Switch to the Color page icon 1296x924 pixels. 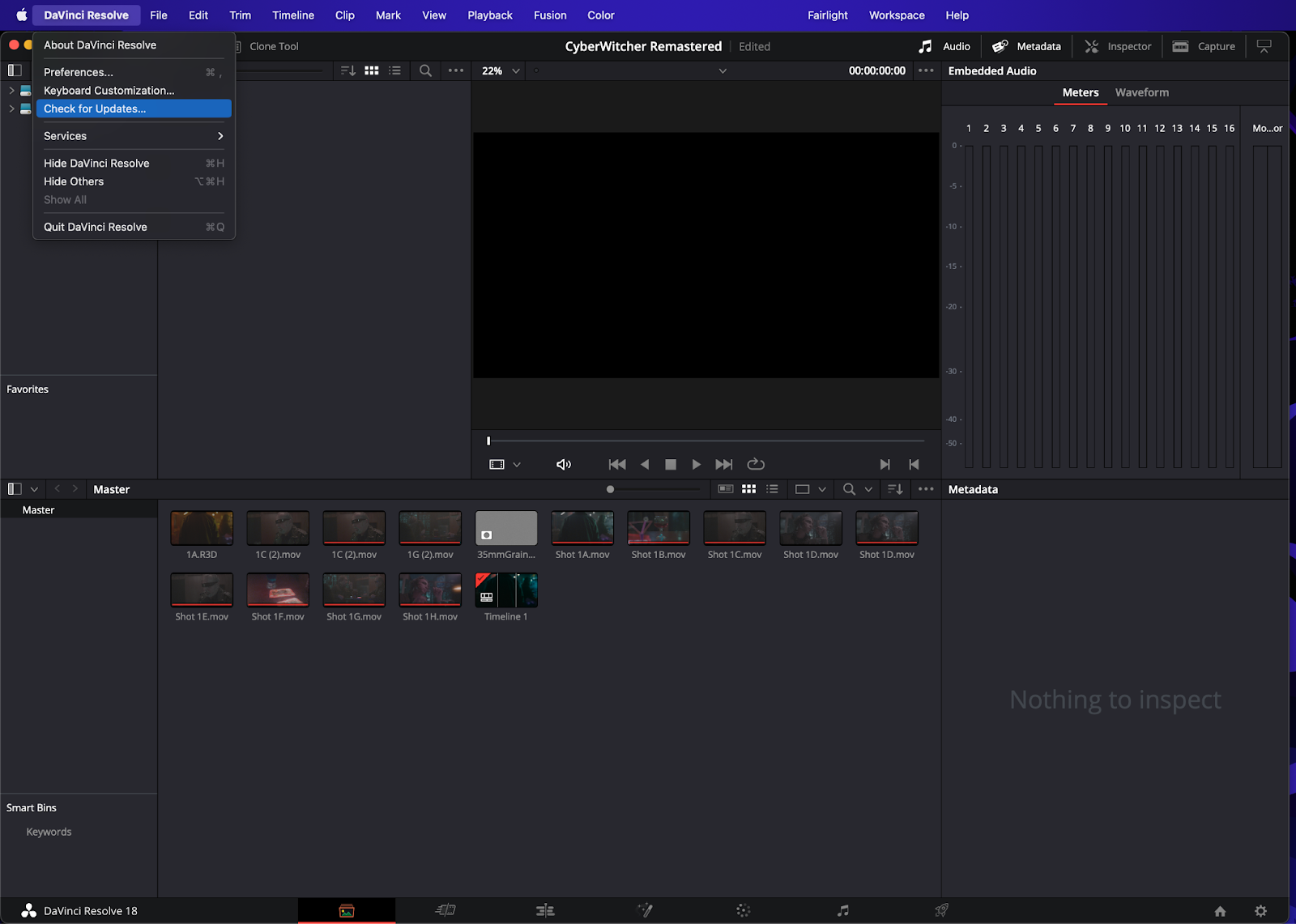click(744, 910)
